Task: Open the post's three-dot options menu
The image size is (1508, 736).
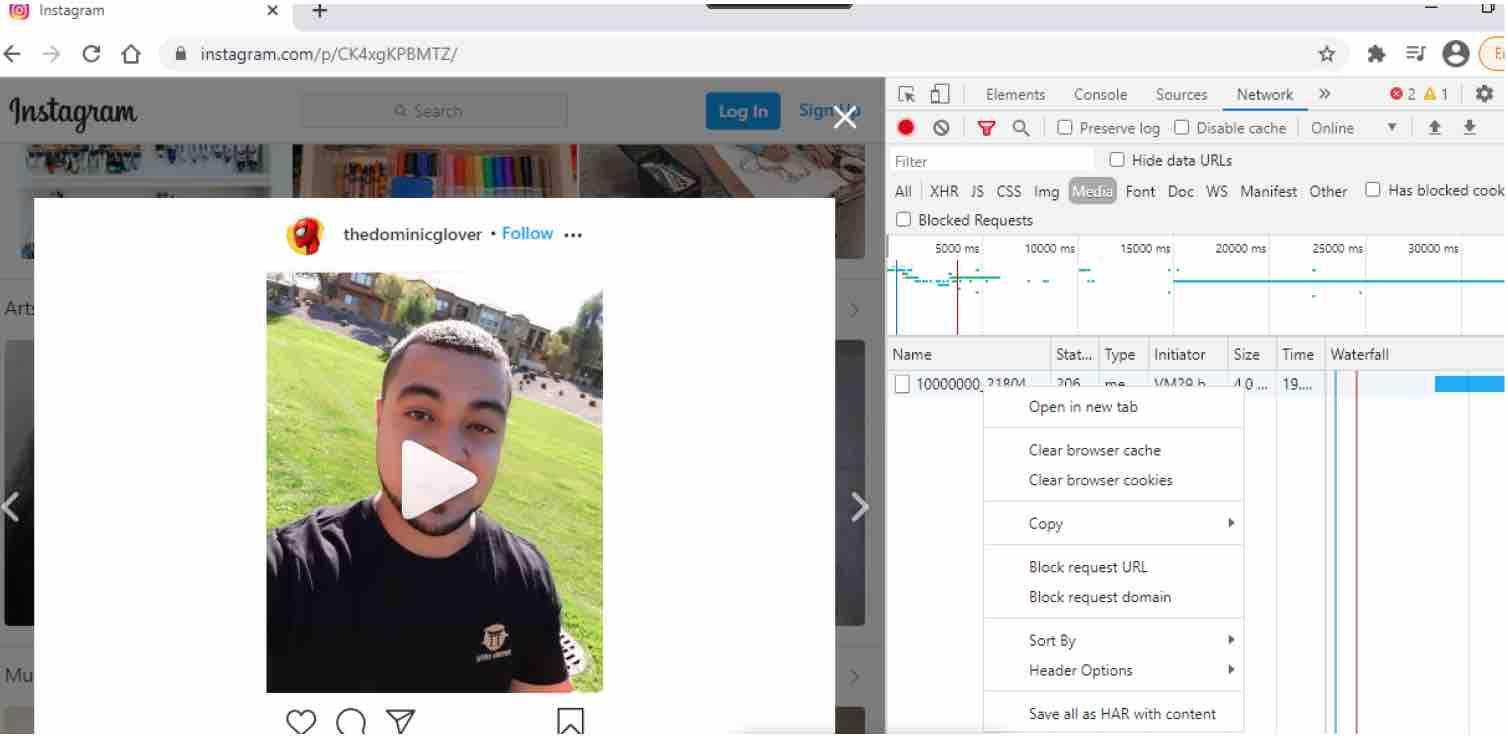Action: pos(572,235)
